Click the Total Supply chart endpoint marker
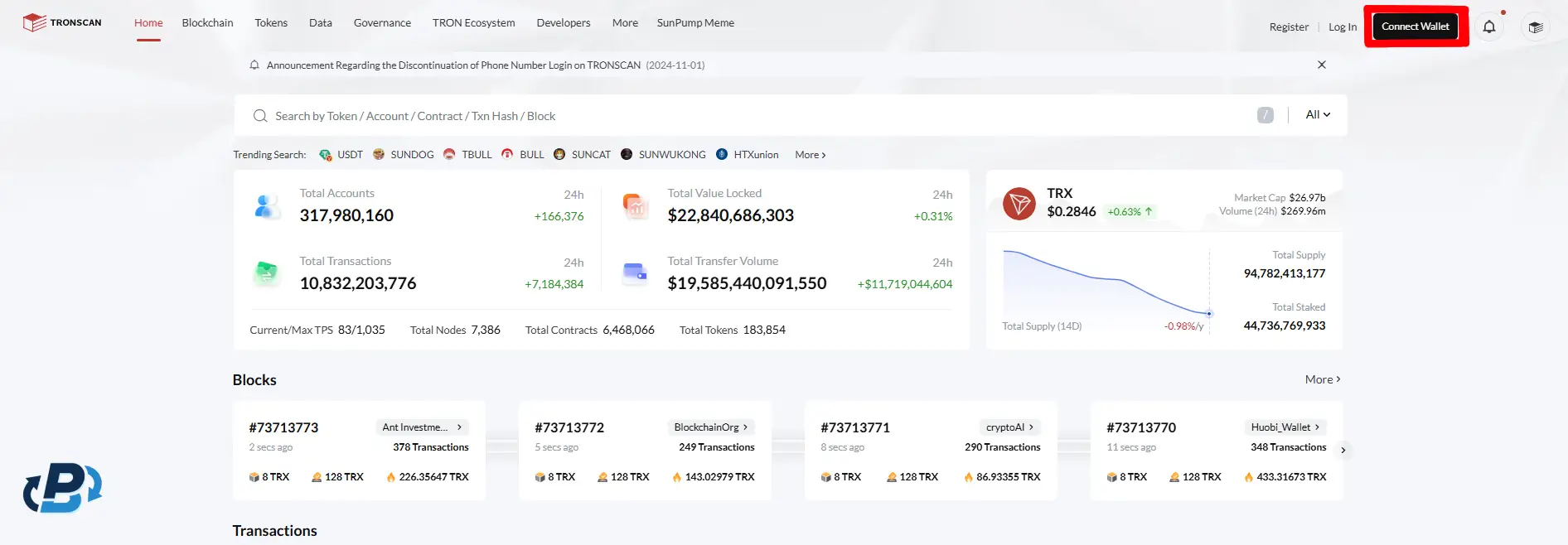The width and height of the screenshot is (1568, 545). [x=1209, y=314]
